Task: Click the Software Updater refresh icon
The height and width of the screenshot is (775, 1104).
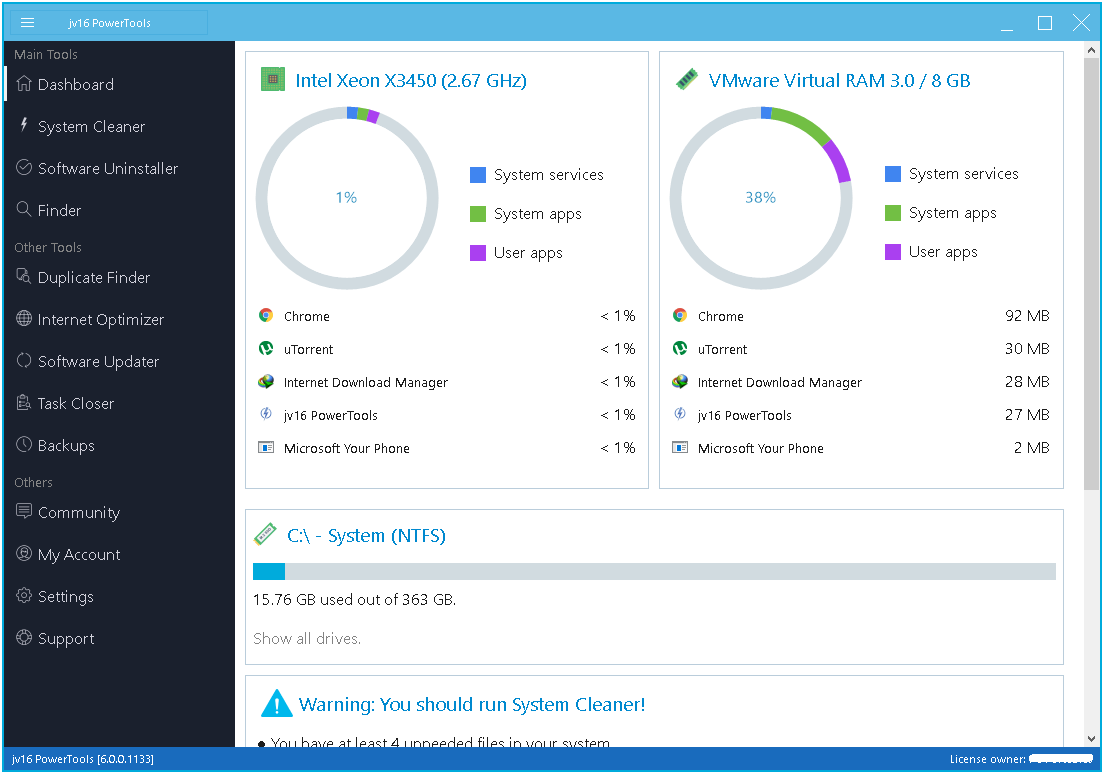Action: click(24, 360)
